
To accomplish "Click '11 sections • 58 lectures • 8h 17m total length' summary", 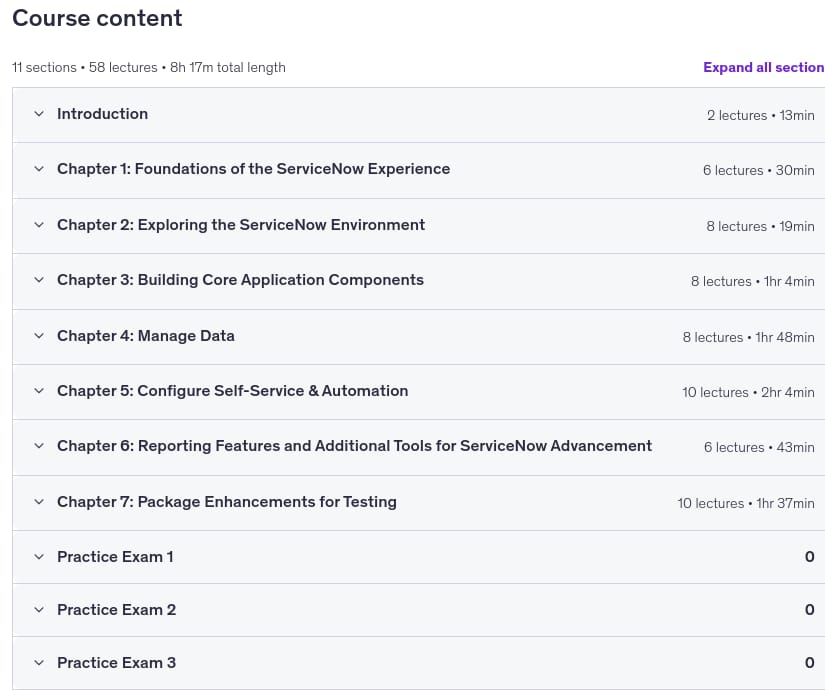I will (149, 67).
